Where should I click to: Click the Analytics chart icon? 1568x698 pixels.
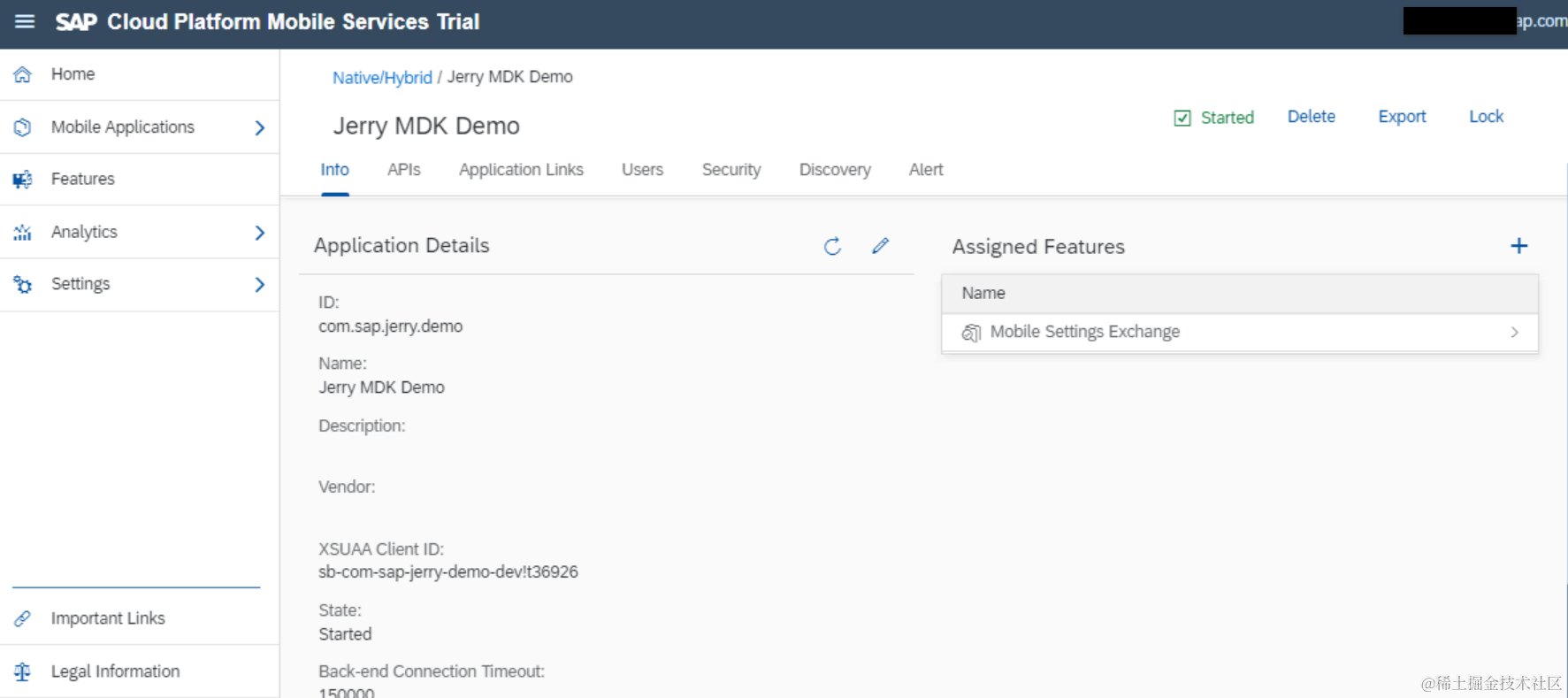point(23,232)
